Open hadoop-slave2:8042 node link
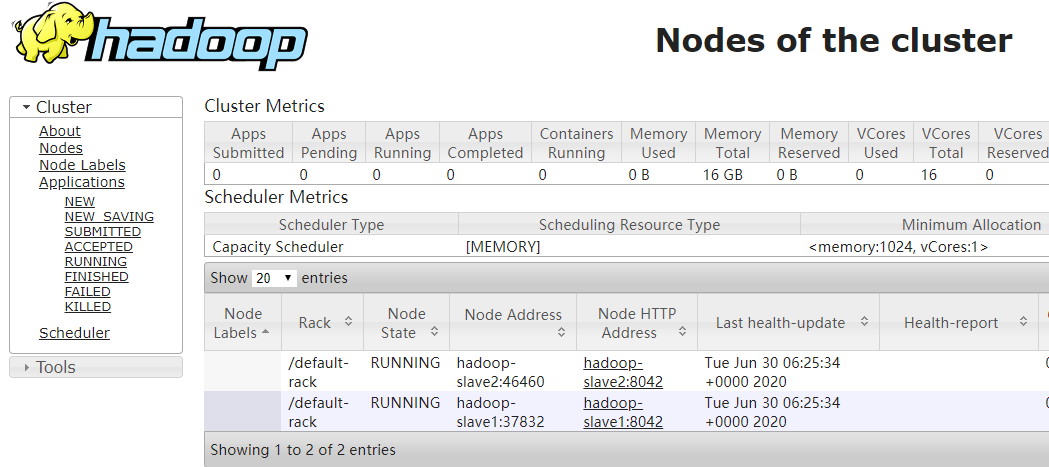The height and width of the screenshot is (467, 1049). pos(623,373)
